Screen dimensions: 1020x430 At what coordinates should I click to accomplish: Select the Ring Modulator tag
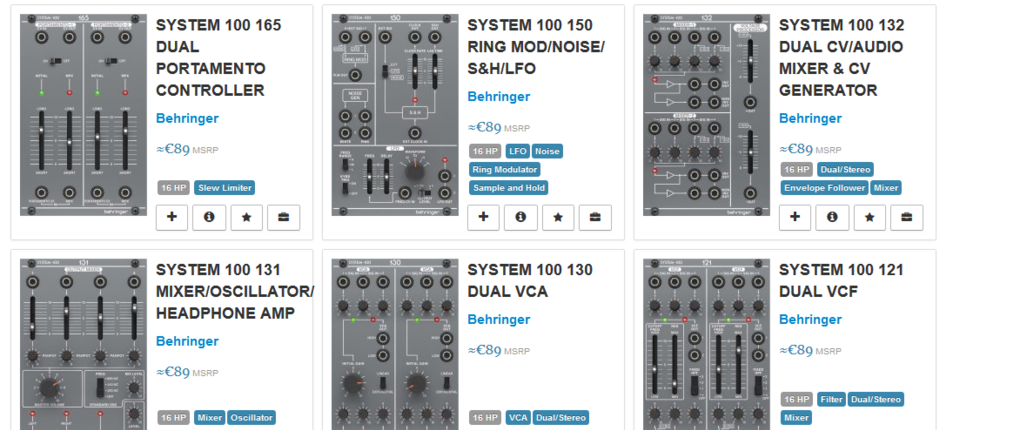(505, 170)
